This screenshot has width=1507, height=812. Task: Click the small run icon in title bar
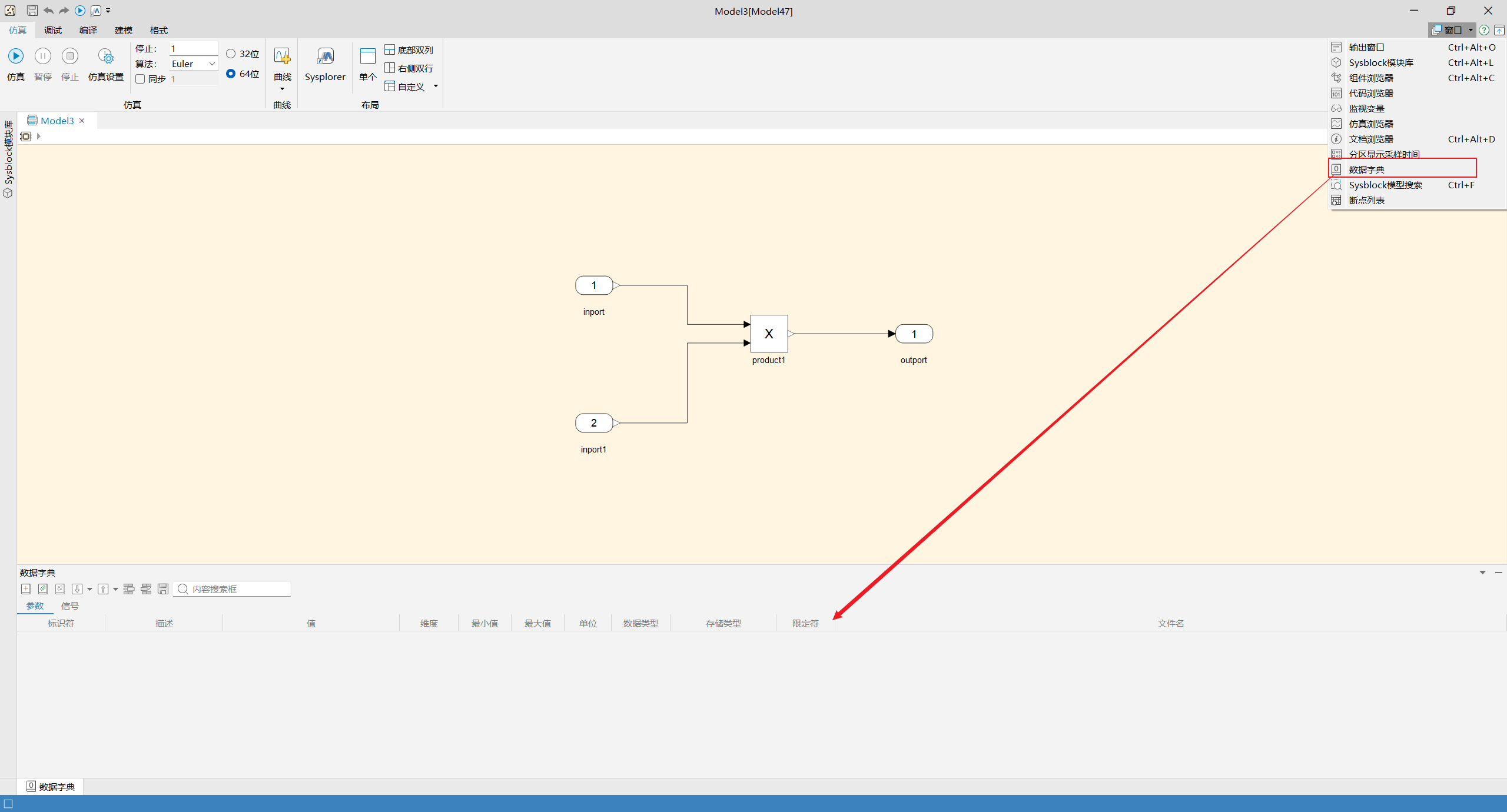pos(80,11)
